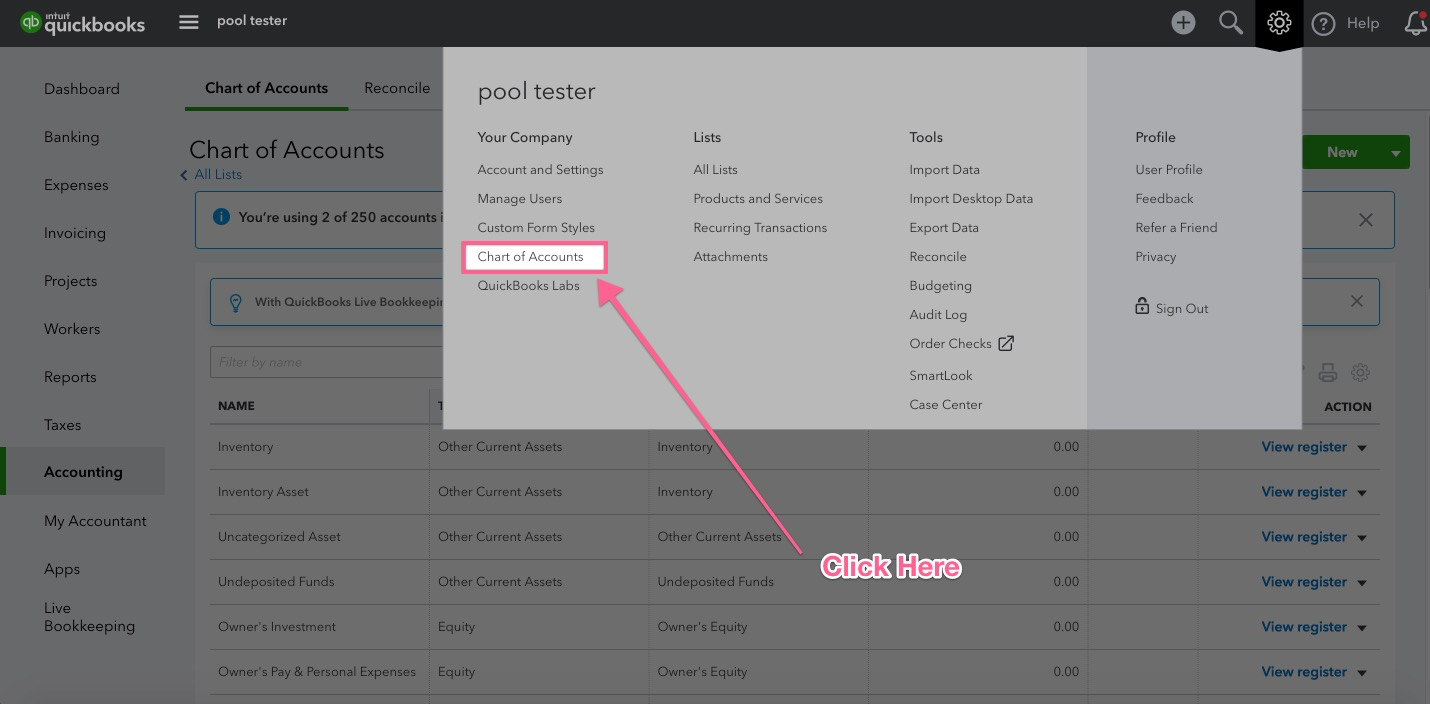
Task: Close the QuickBooks Live Bookkeeping banner
Action: (x=1357, y=301)
